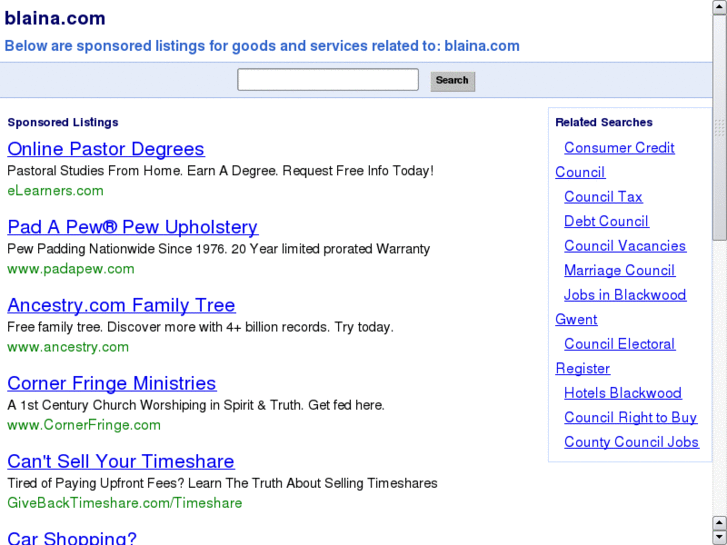Click the Free family tree description
Screen dimensions: 727x545
click(x=200, y=327)
